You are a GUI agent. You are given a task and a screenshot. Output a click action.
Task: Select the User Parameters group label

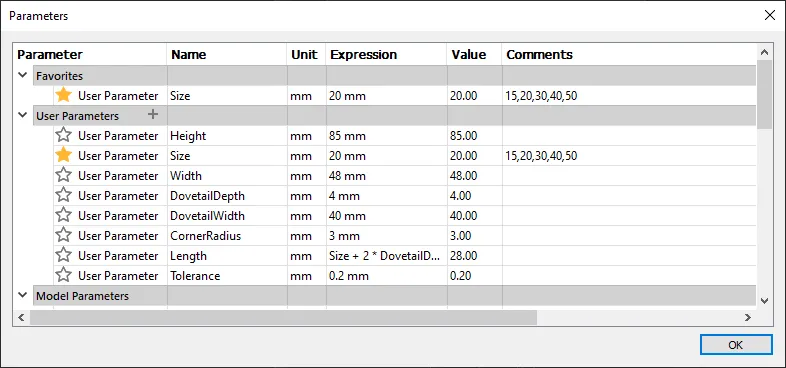tap(77, 116)
